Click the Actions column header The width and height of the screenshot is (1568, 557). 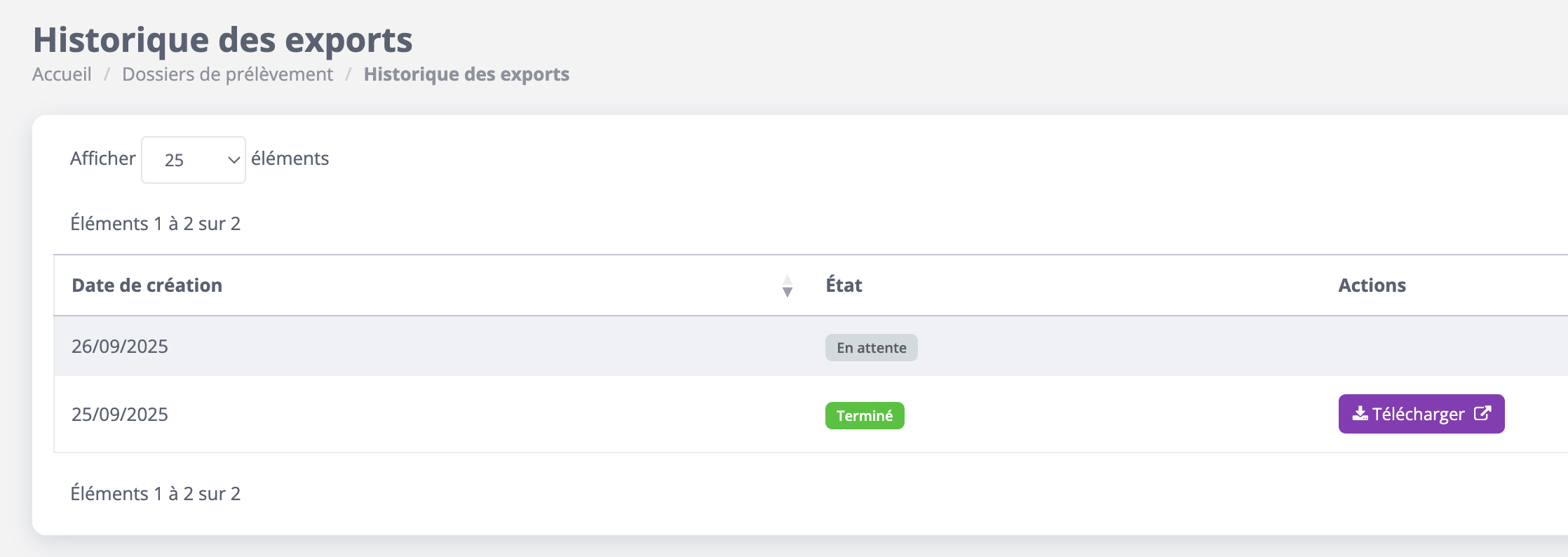(x=1372, y=286)
